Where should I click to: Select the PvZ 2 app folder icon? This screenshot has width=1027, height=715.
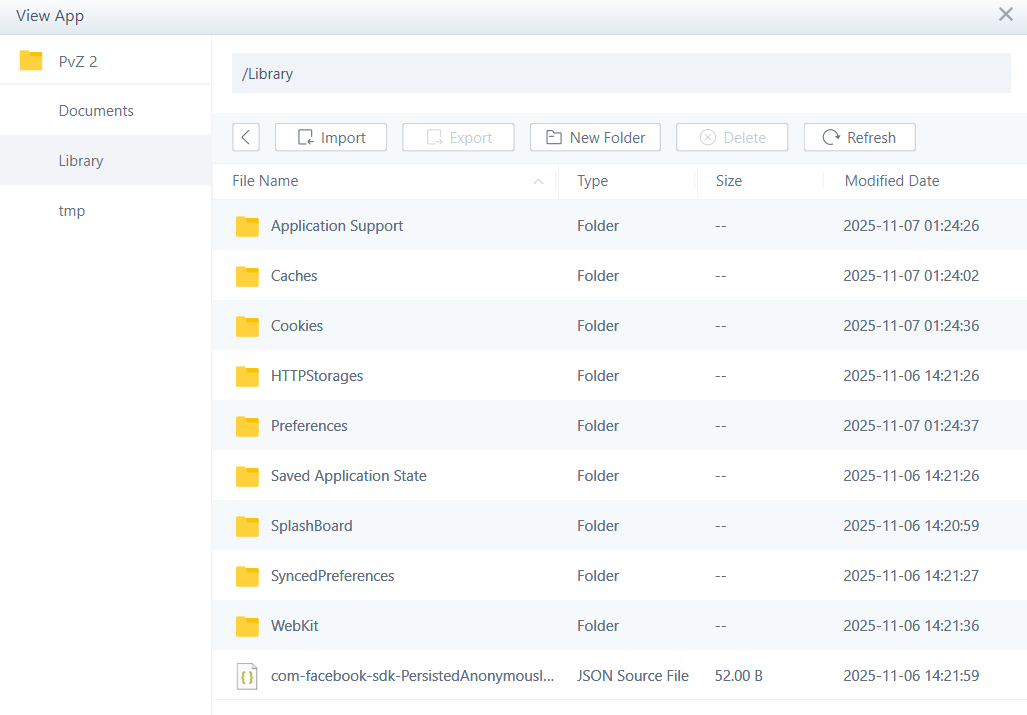(31, 60)
